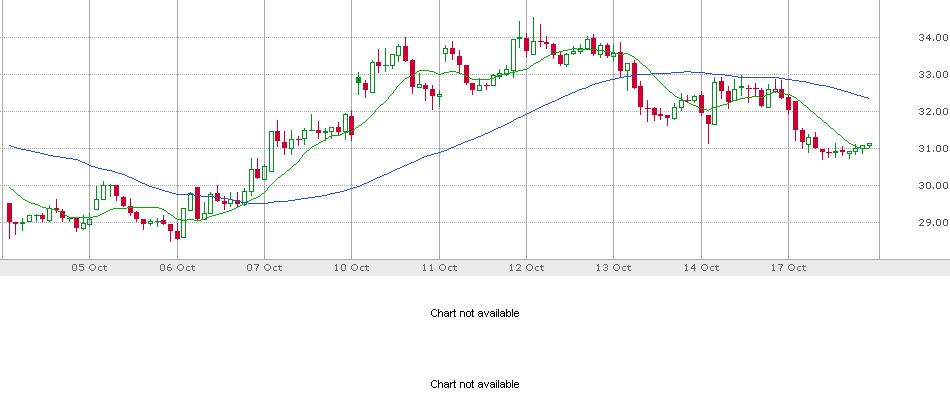Click the 10 Oct date label

[351, 268]
